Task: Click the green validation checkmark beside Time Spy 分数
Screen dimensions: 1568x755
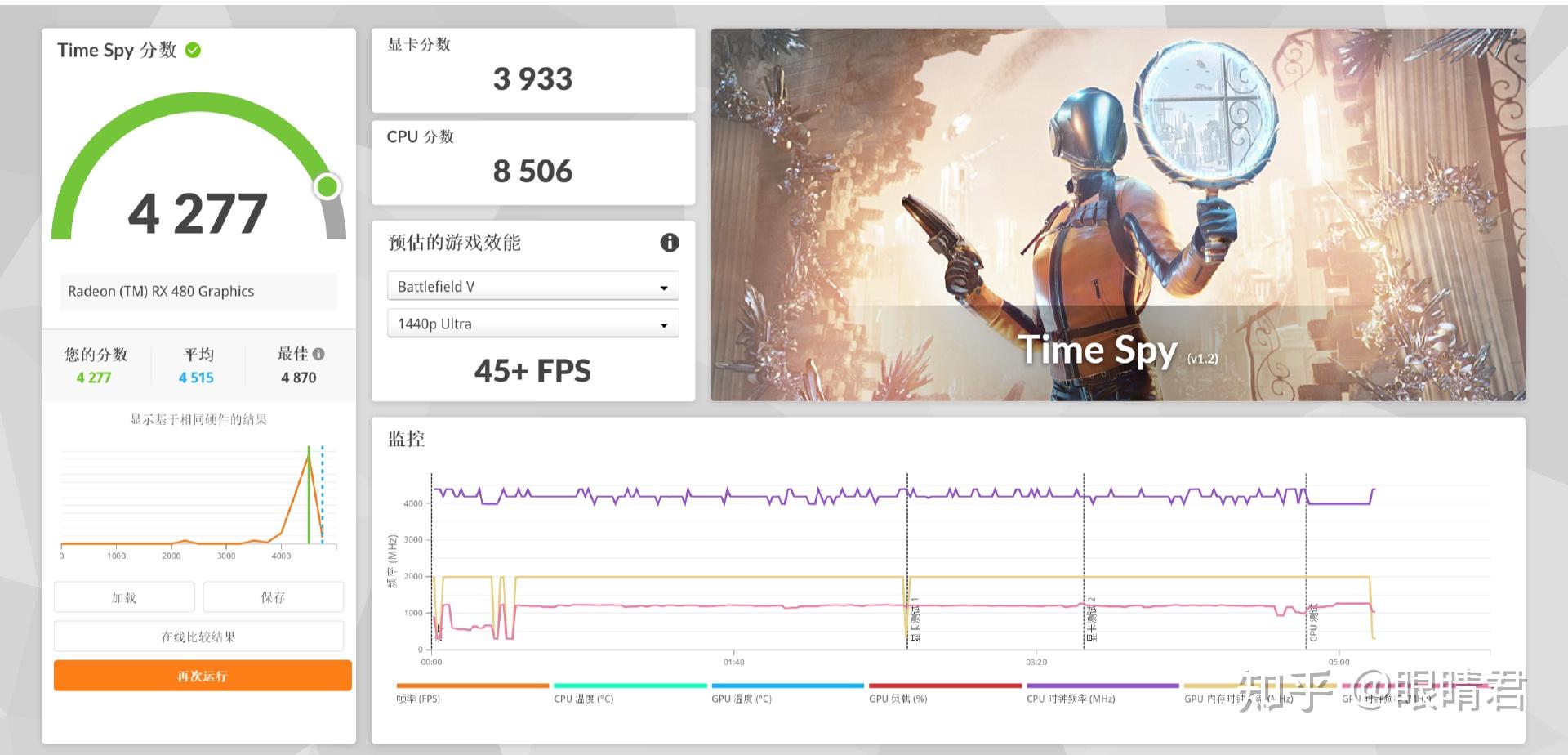Action: pos(193,51)
